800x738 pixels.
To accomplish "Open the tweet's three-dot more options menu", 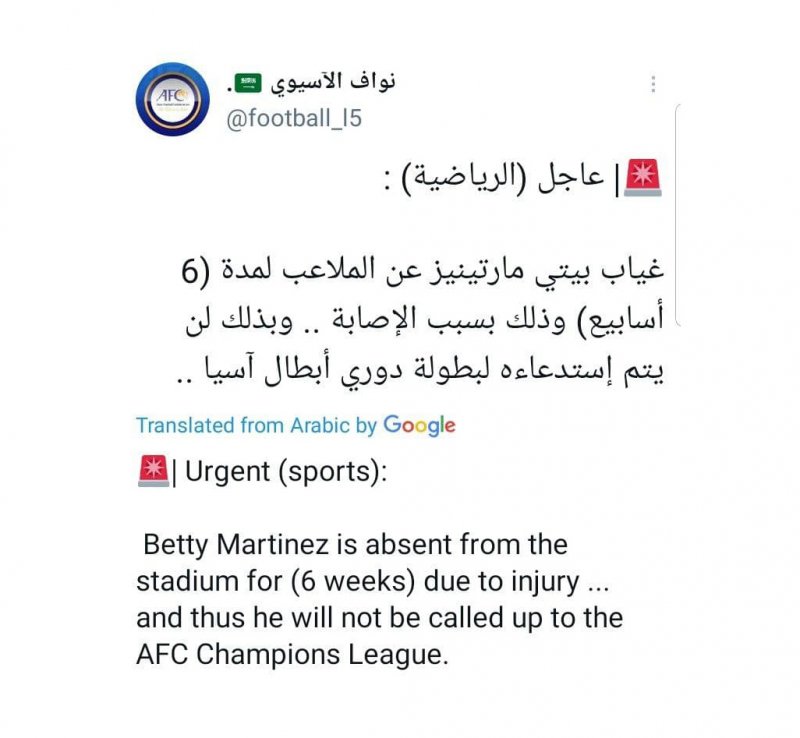I will [653, 84].
